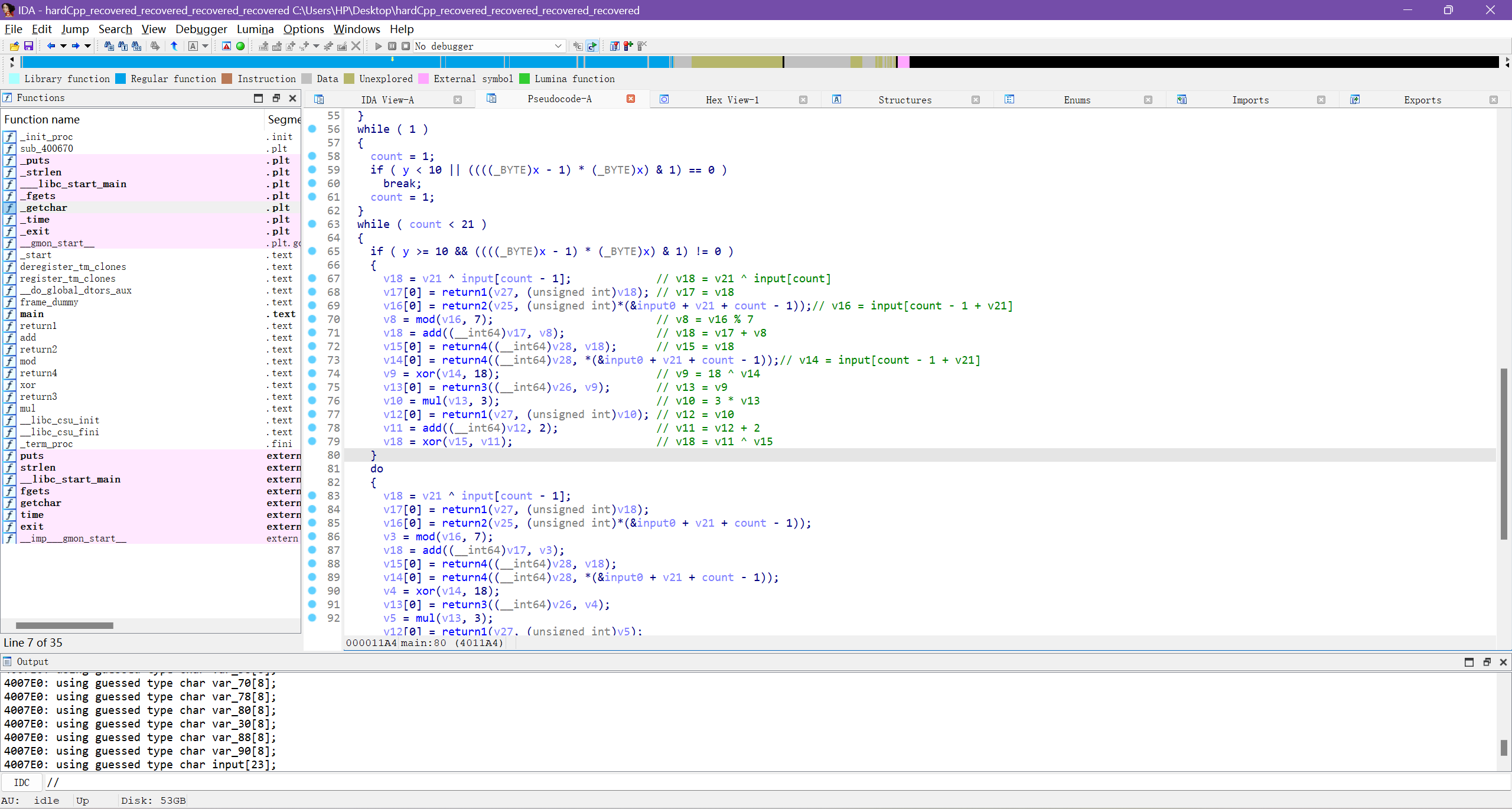Open the back-history dropdown arrow

tap(63, 46)
